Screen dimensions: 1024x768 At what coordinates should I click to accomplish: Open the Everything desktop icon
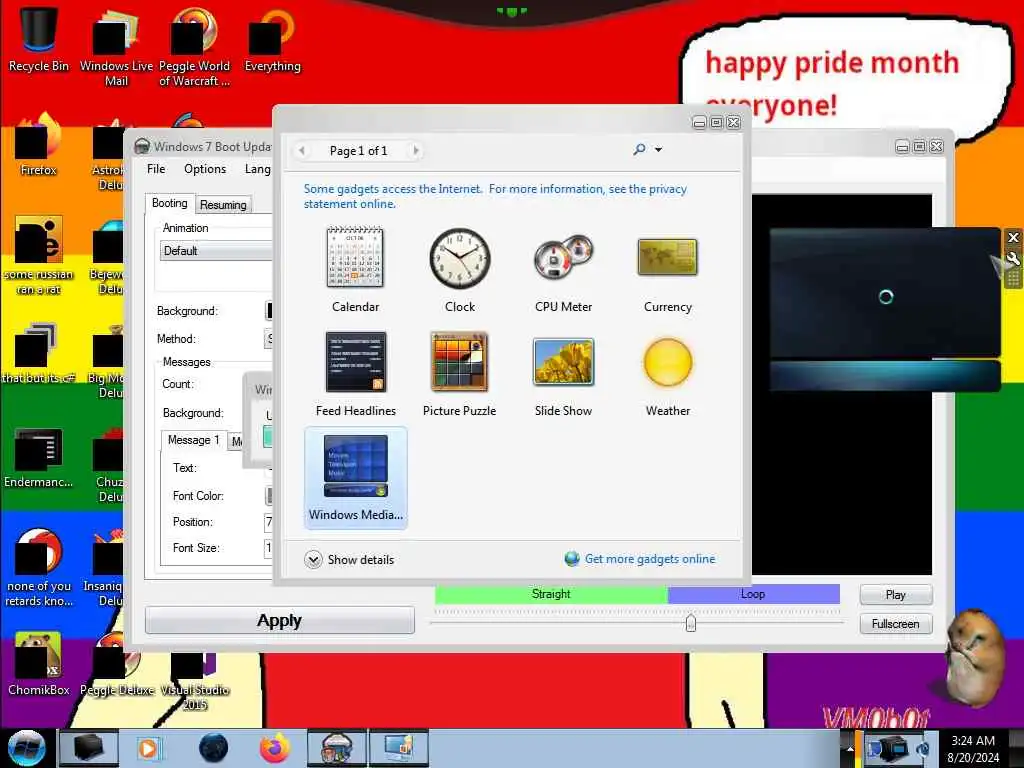[x=272, y=40]
